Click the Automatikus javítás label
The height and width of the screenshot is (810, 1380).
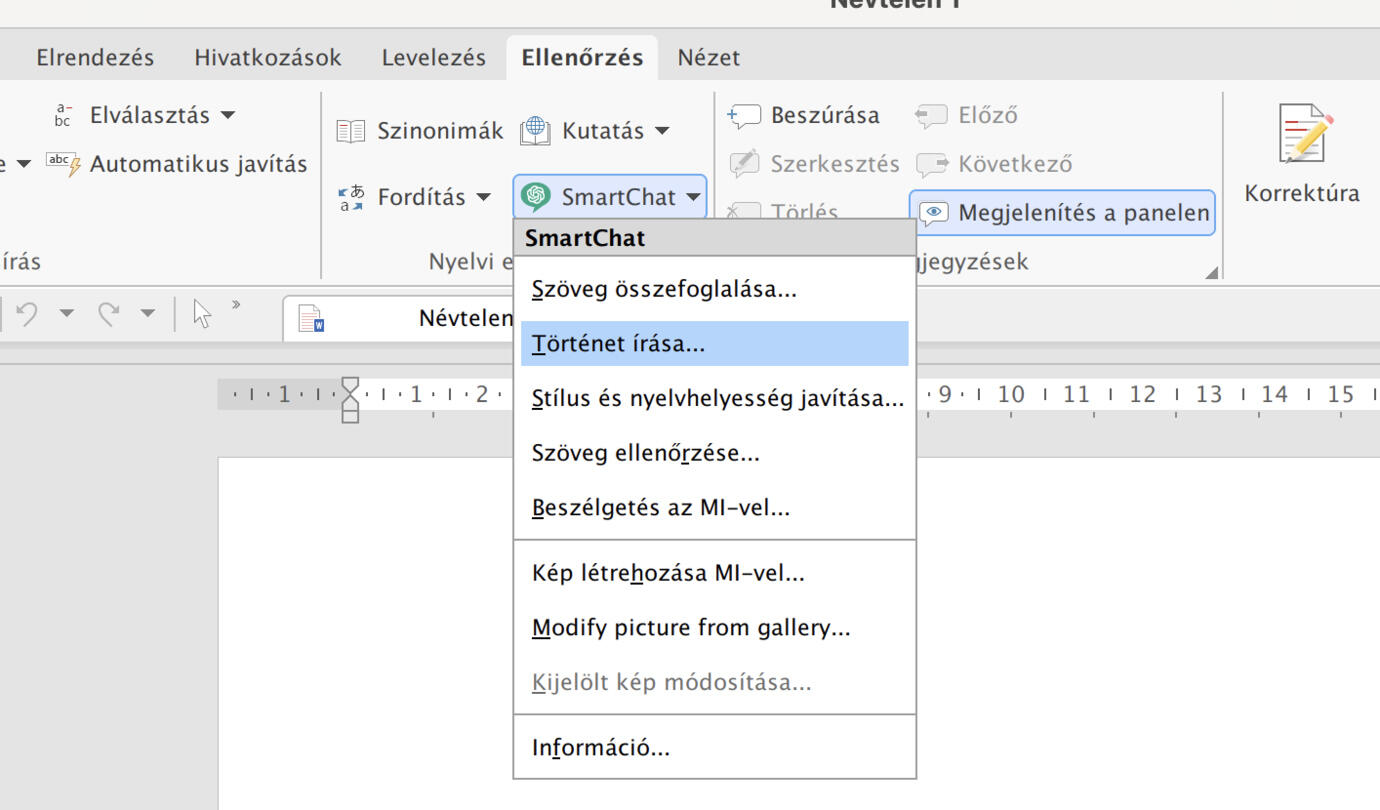tap(199, 164)
